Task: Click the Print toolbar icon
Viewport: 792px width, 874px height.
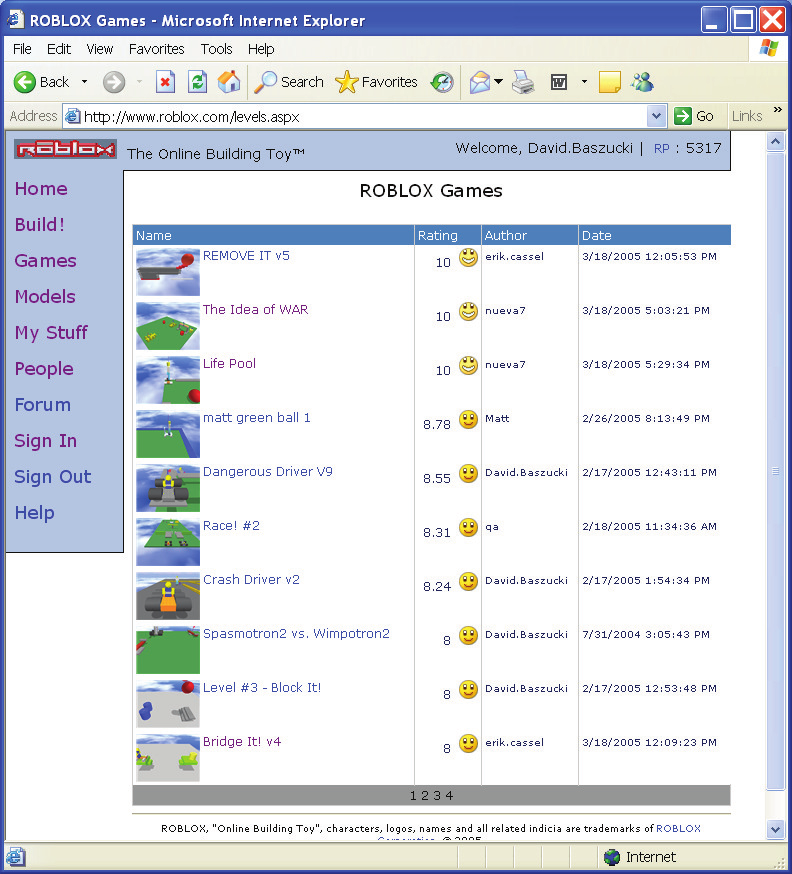Action: 523,82
